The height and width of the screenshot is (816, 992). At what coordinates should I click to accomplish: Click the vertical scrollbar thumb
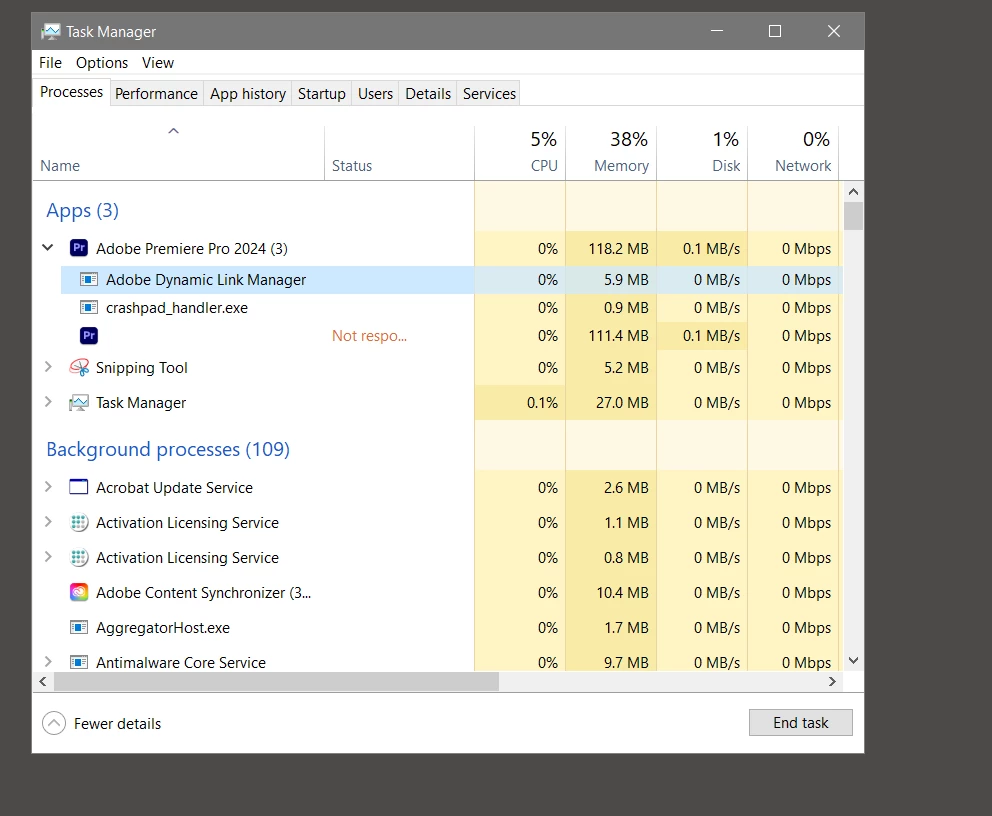click(853, 216)
